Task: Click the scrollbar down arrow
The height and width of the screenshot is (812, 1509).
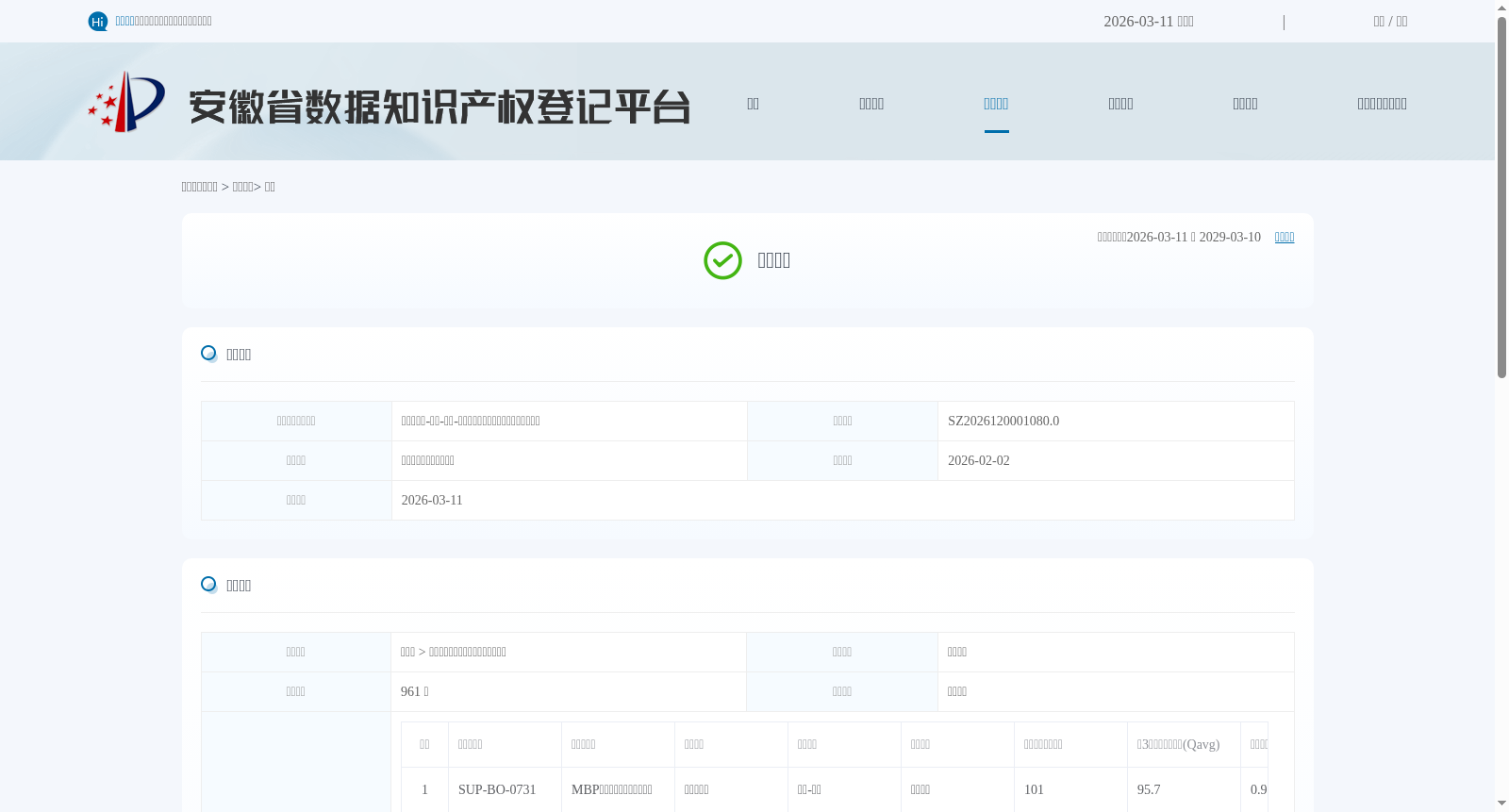Action: tap(1501, 804)
